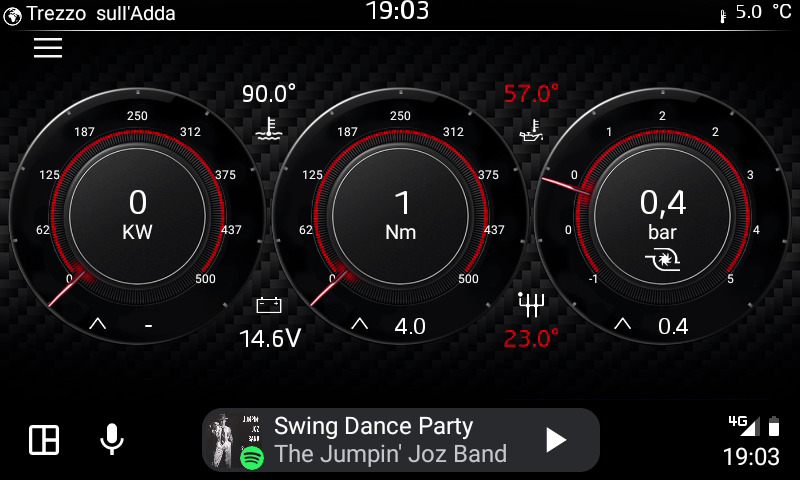Select the KW power gauge

(137, 216)
